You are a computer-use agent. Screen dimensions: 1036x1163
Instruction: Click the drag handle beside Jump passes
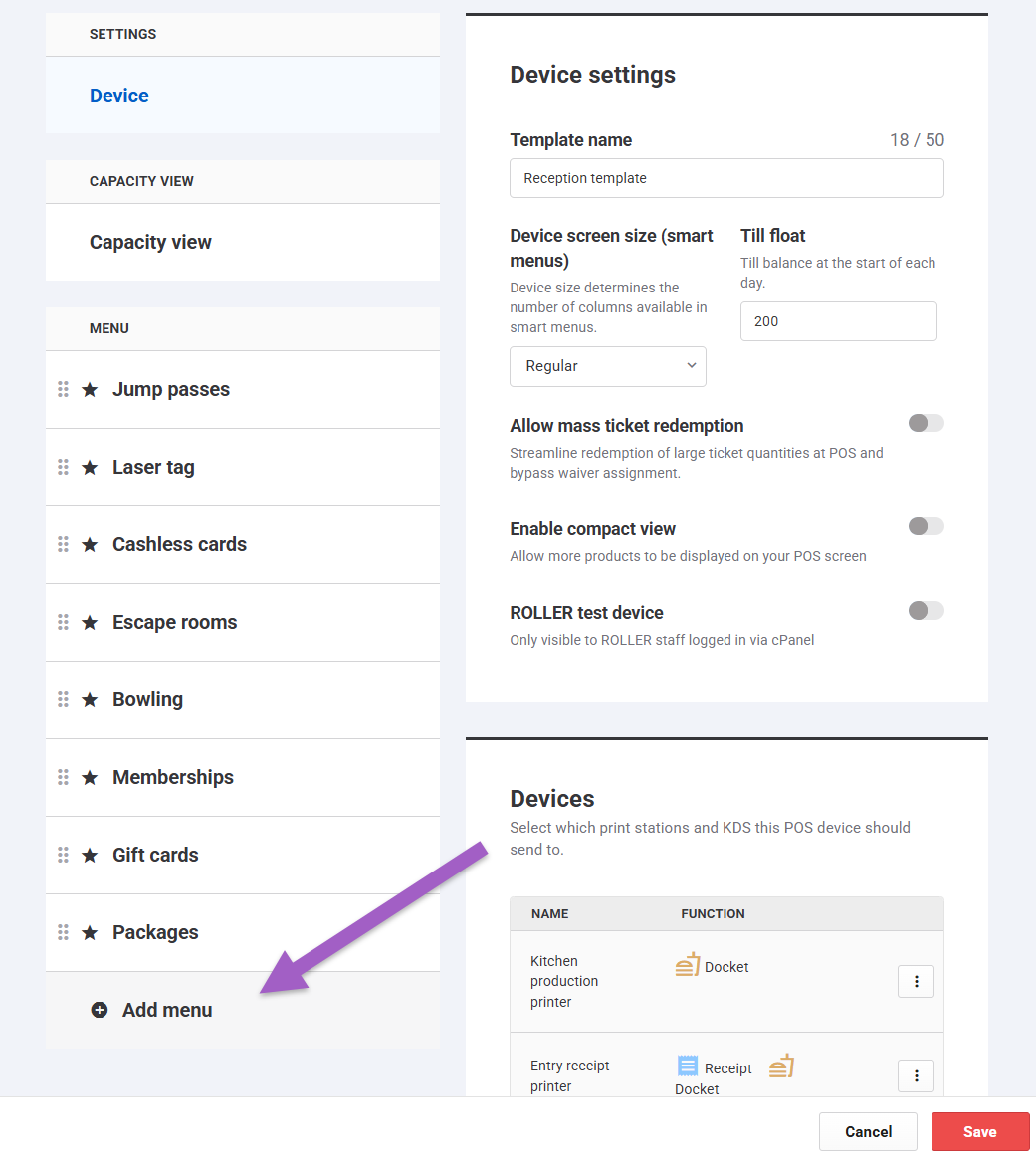[63, 389]
